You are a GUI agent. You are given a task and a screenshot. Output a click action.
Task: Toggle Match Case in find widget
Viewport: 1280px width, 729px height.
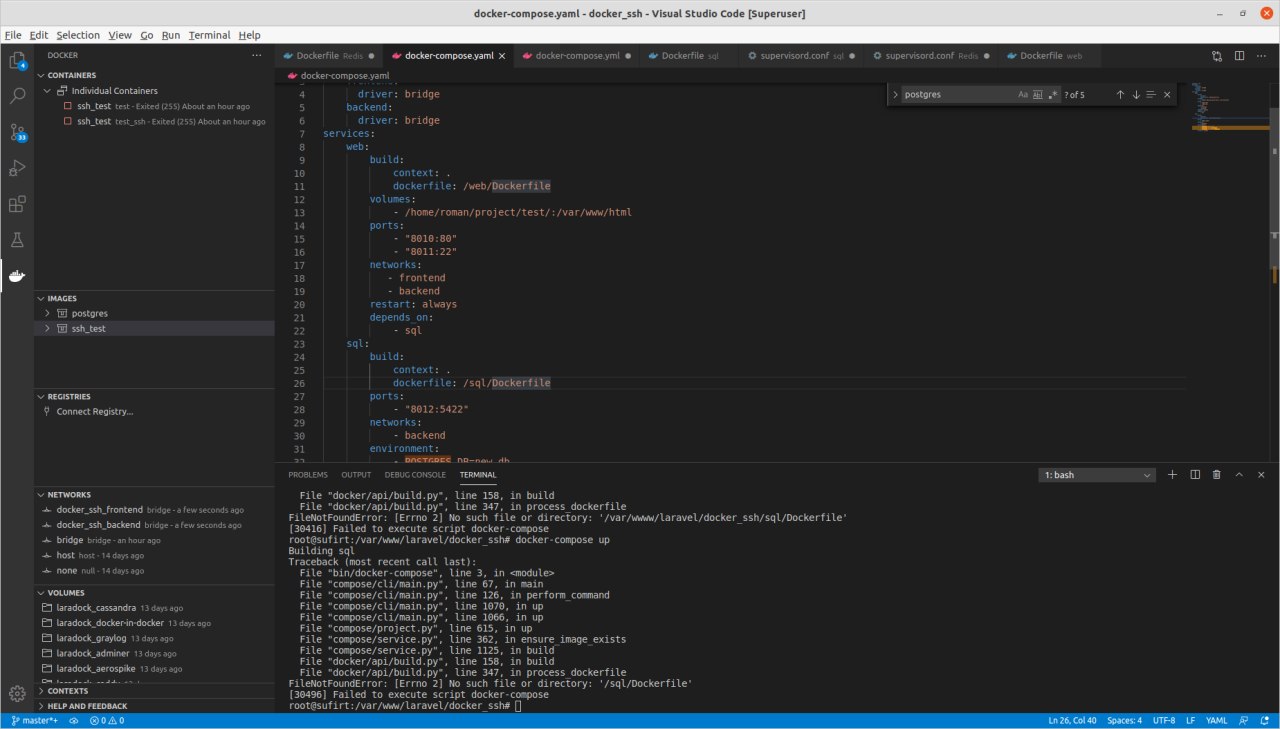point(1023,95)
